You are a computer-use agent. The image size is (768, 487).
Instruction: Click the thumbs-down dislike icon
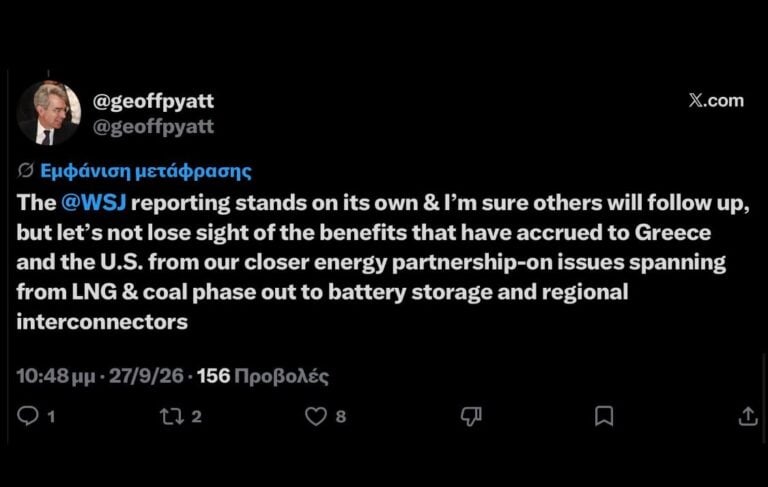point(471,416)
